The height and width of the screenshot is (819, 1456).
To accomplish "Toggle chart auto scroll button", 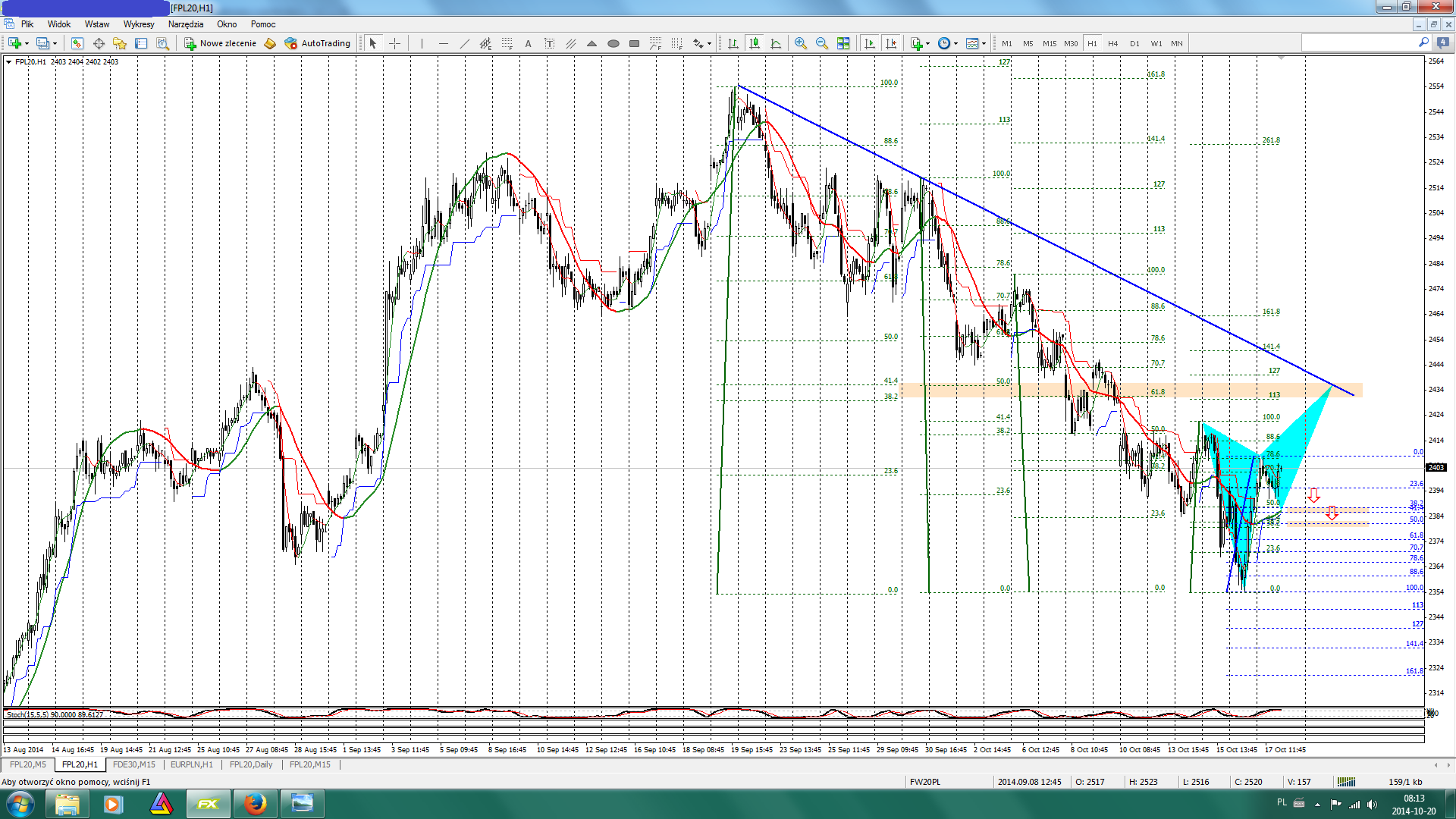I will pos(870,43).
